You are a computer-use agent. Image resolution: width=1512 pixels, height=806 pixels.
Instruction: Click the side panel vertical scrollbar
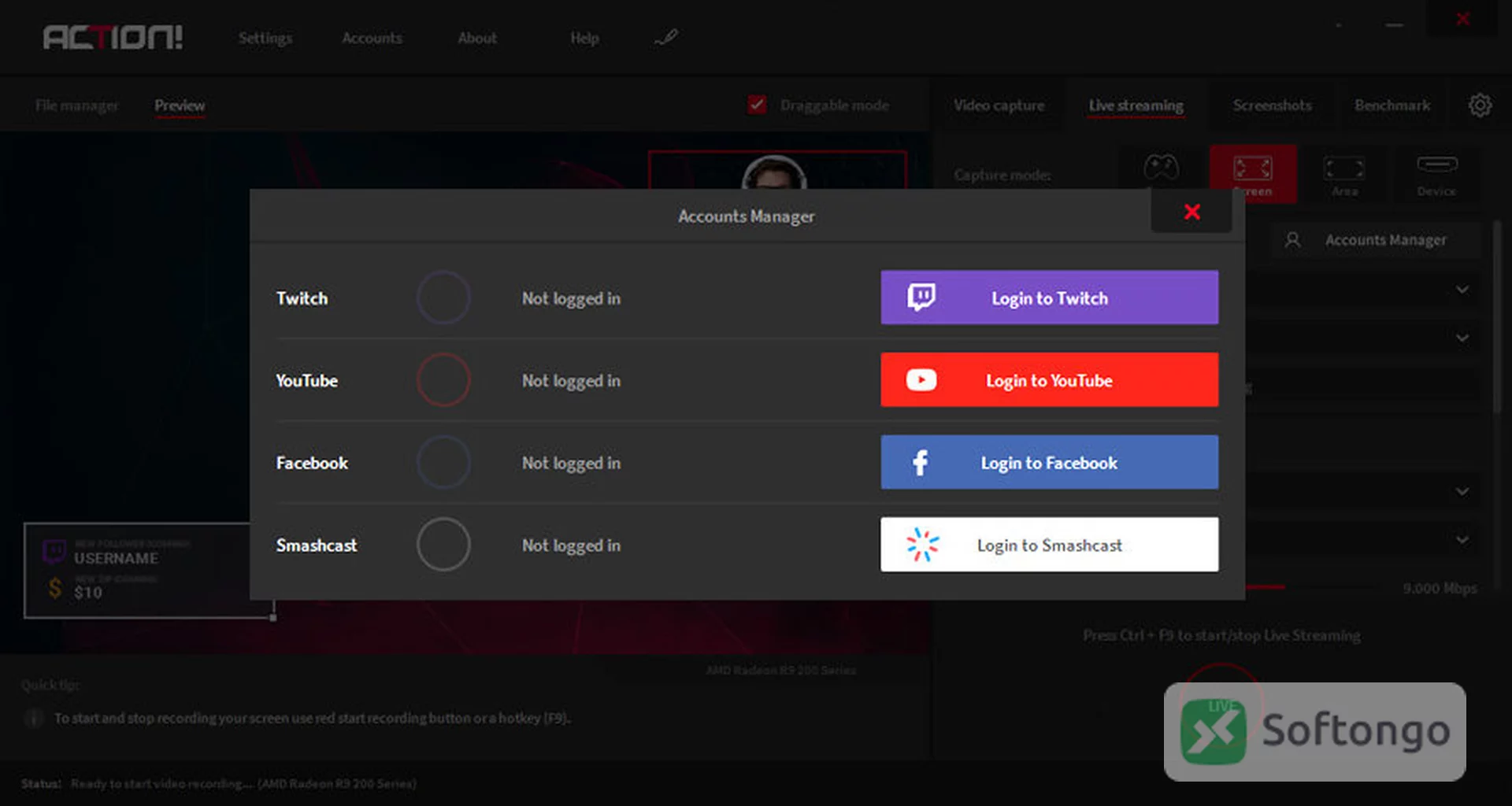[x=1496, y=316]
